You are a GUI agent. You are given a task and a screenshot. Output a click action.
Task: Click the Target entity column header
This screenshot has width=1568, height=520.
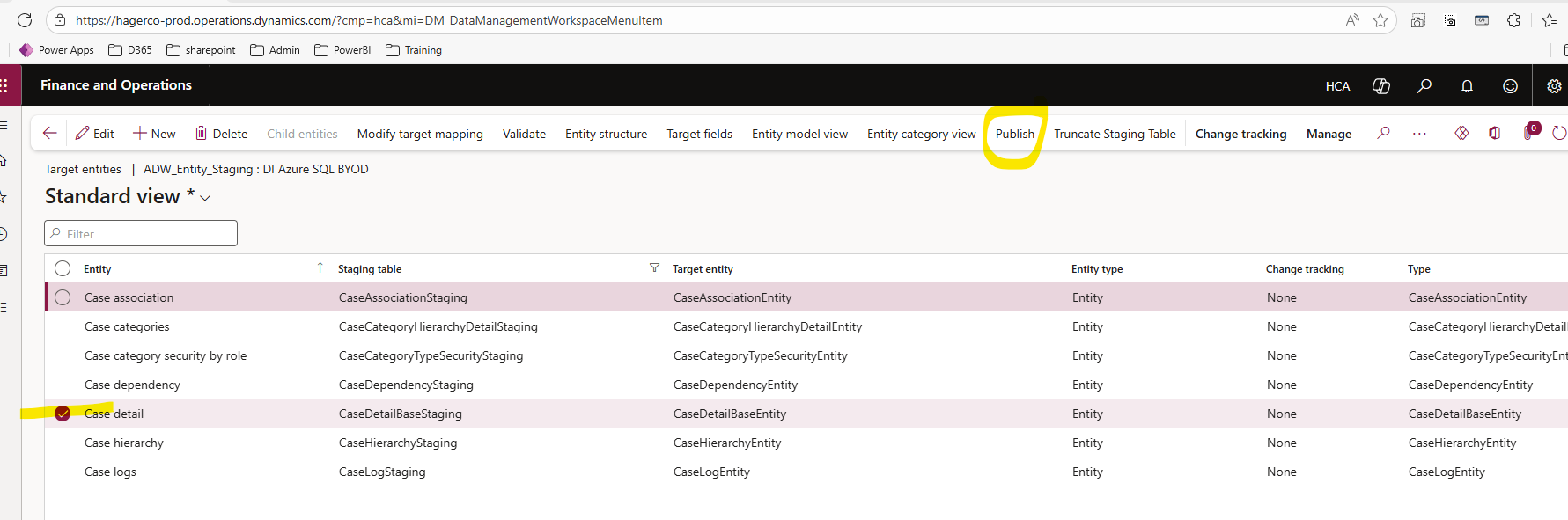(703, 269)
